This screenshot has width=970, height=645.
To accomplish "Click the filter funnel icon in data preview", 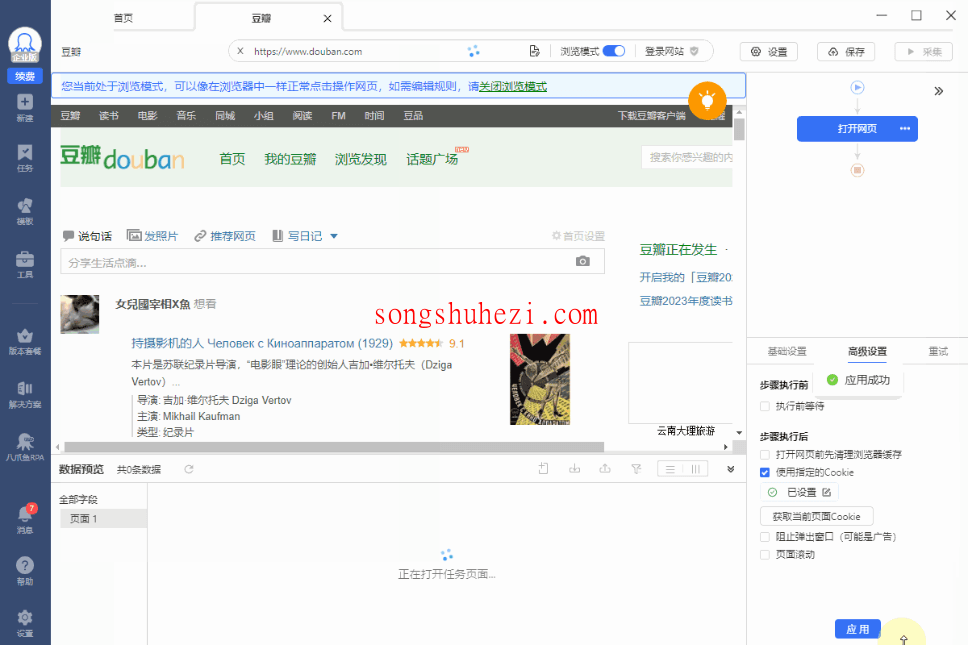I will click(x=636, y=469).
